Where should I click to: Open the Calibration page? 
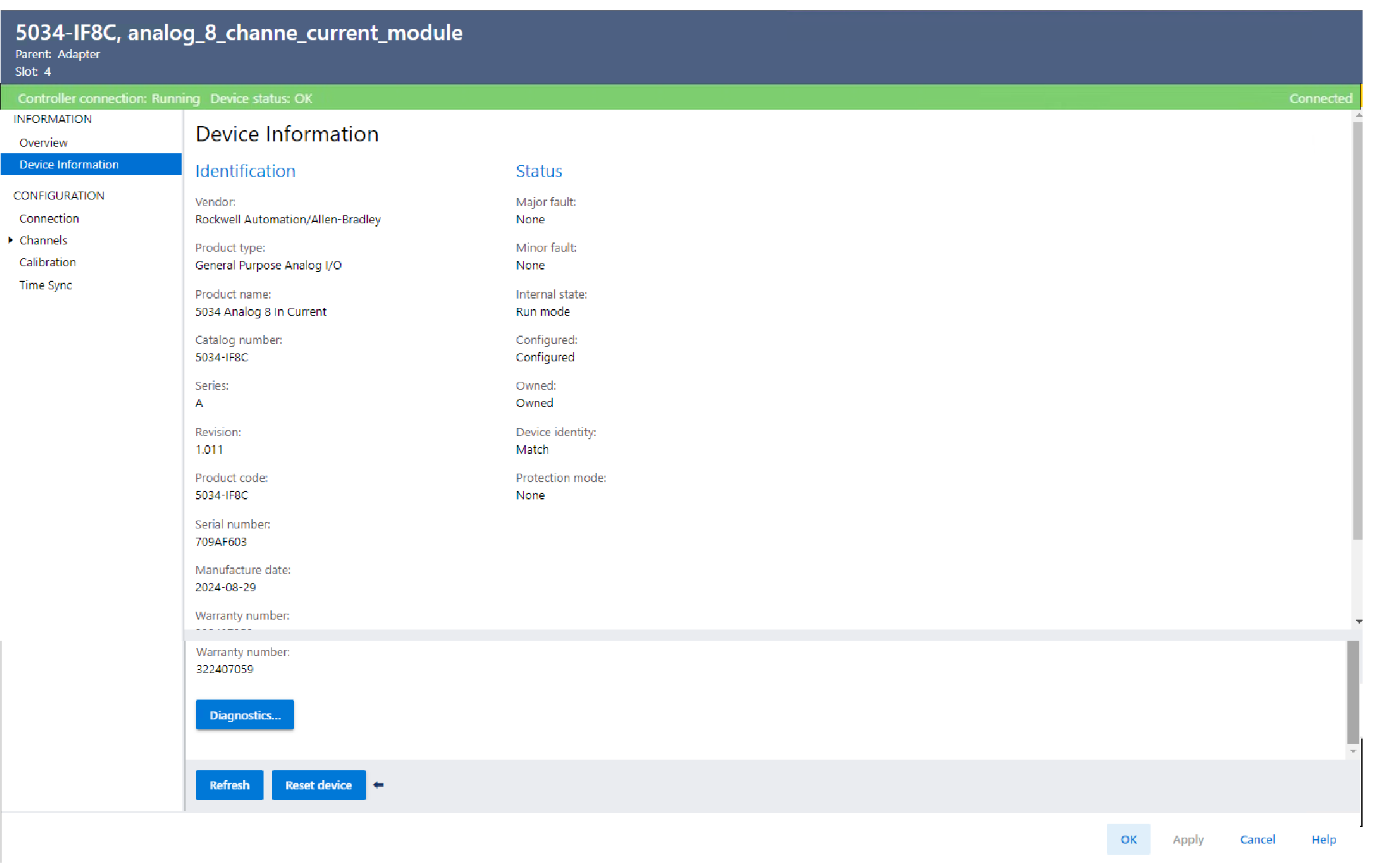(x=48, y=262)
